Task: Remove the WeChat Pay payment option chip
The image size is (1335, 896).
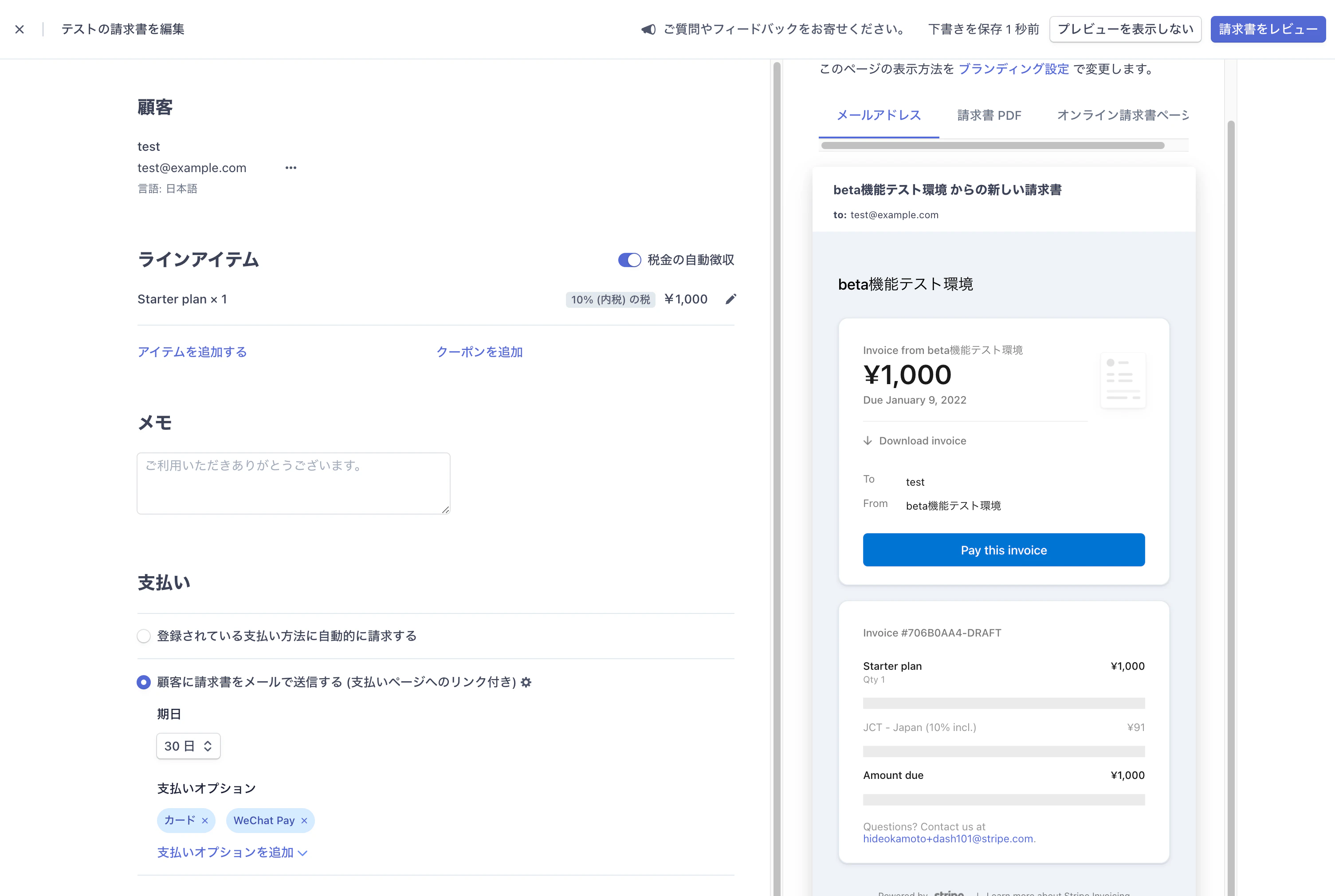Action: point(304,821)
